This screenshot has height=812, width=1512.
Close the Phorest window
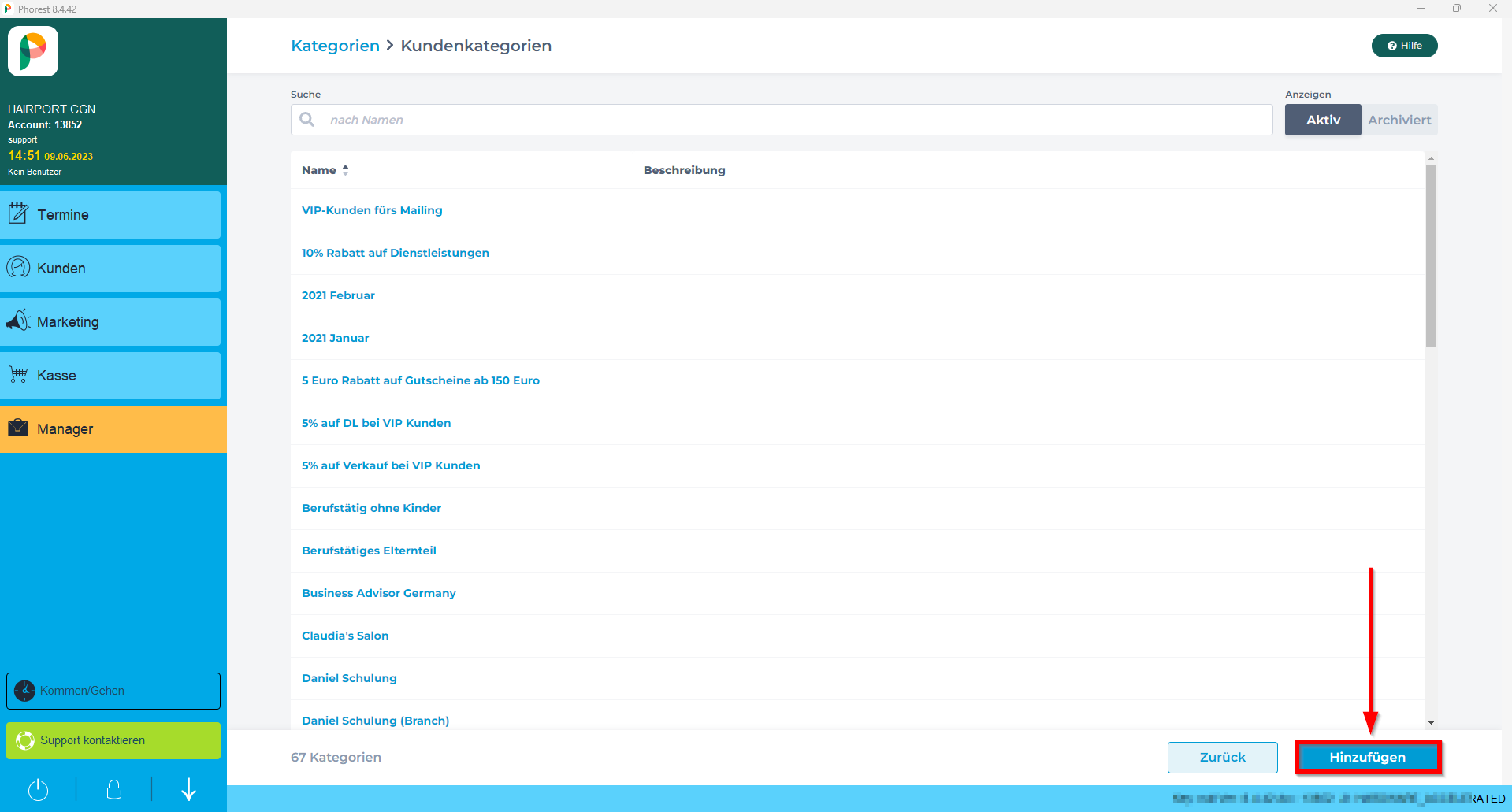[1492, 9]
